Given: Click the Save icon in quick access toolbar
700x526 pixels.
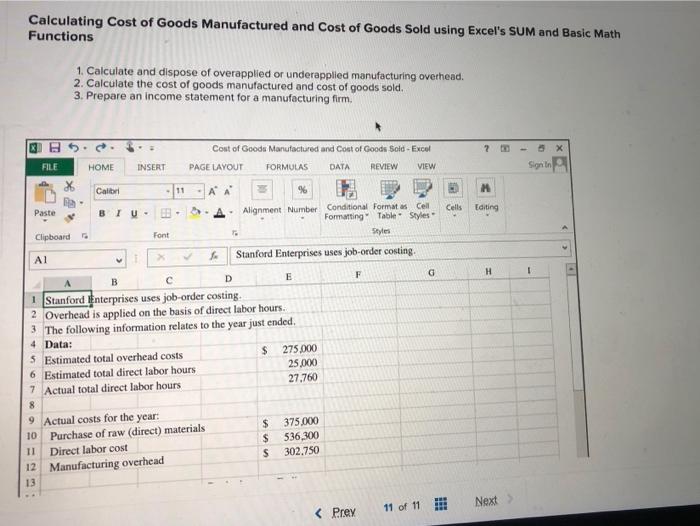Looking at the screenshot, I should tap(54, 147).
